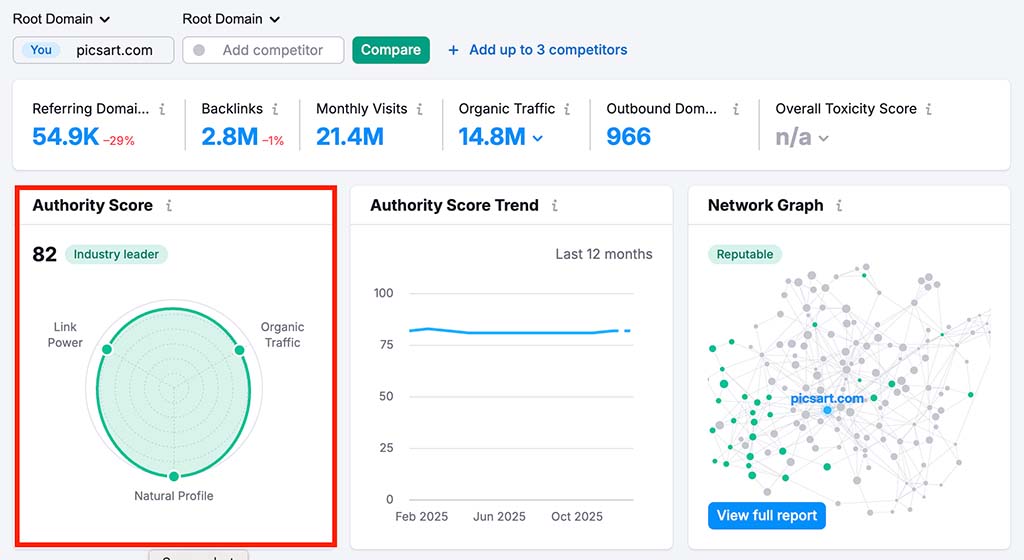Screen dimensions: 1024x560
Task: Click the 'Natural Profile' radar label
Action: 174,496
